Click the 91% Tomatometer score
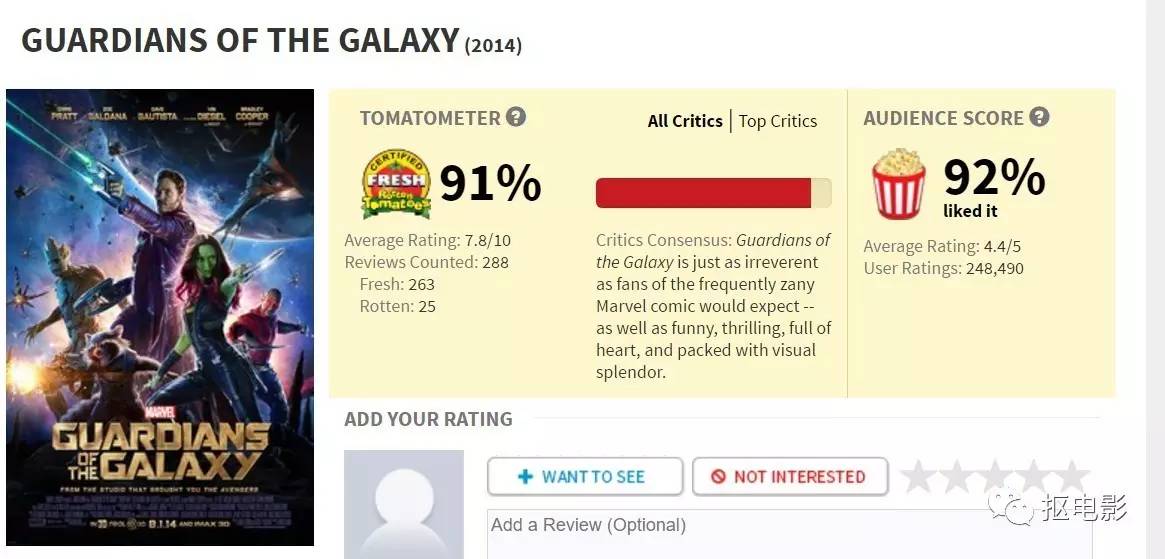This screenshot has height=559, width=1165. coord(490,184)
